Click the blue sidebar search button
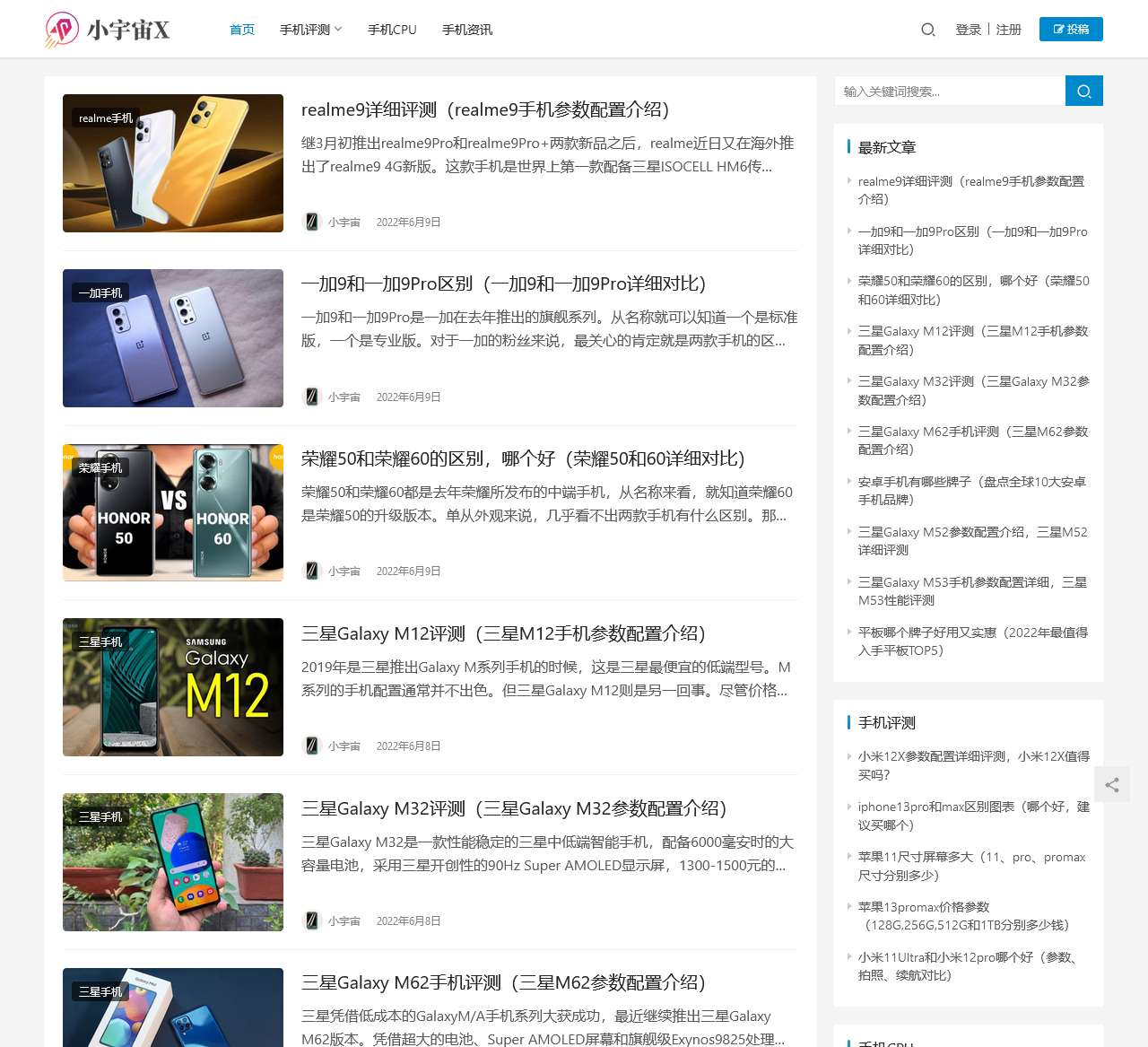The height and width of the screenshot is (1047, 1148). [x=1084, y=91]
